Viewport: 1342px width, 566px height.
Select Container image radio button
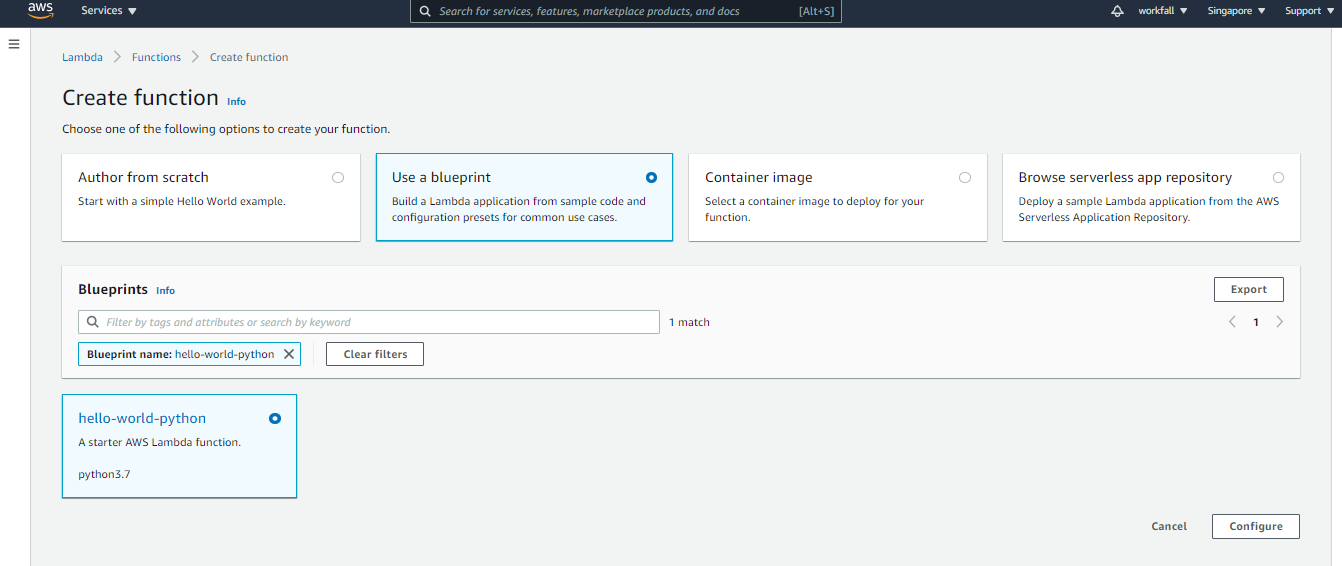point(965,177)
